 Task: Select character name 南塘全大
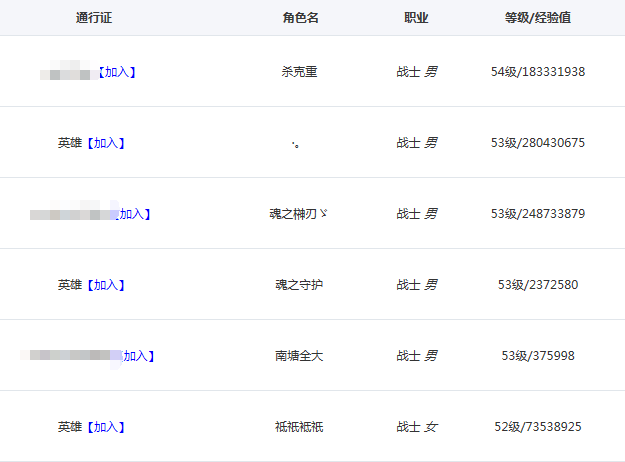(x=299, y=356)
